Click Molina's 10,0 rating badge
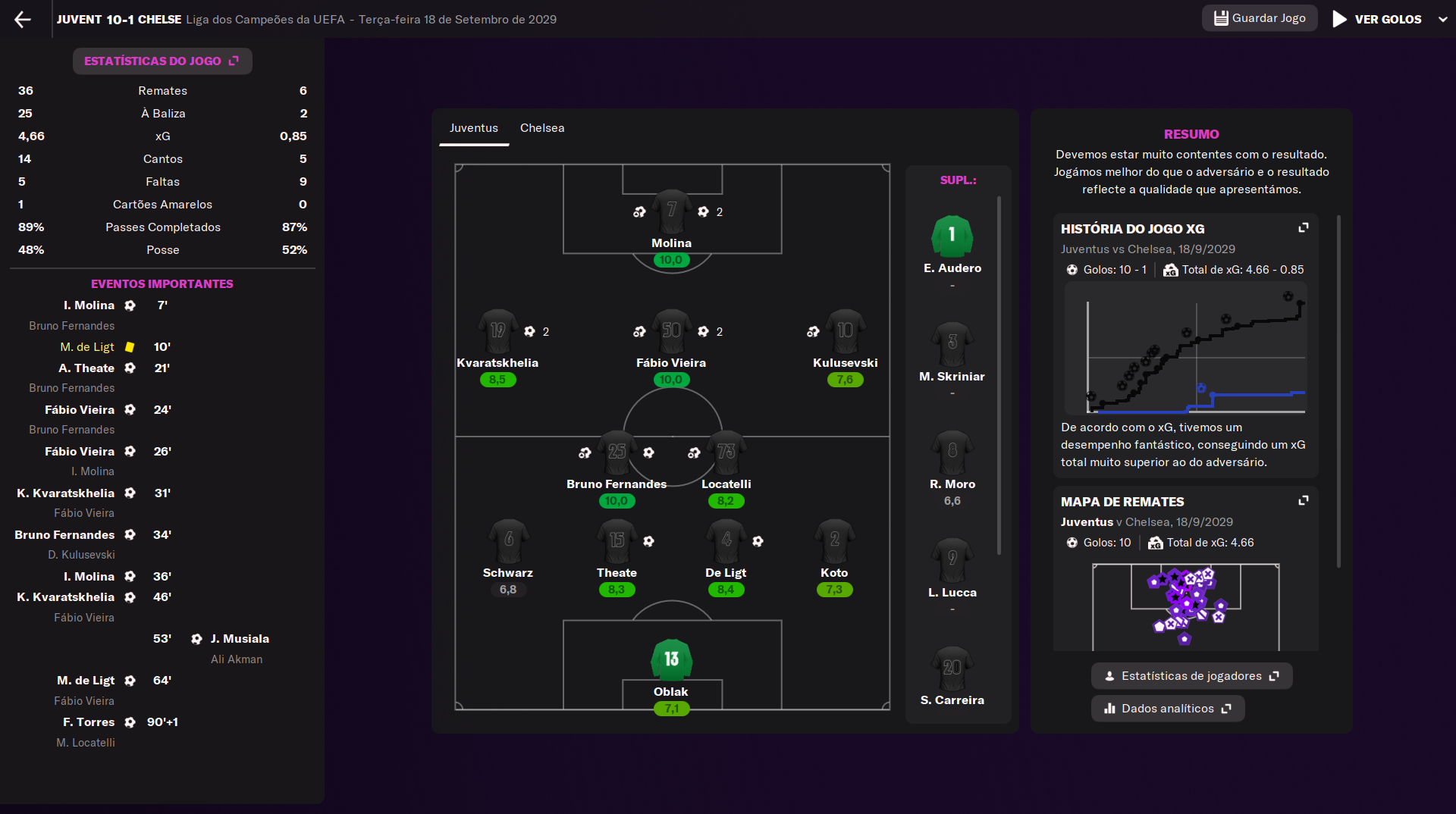Screen dimensions: 1456x814 pyautogui.click(x=671, y=260)
